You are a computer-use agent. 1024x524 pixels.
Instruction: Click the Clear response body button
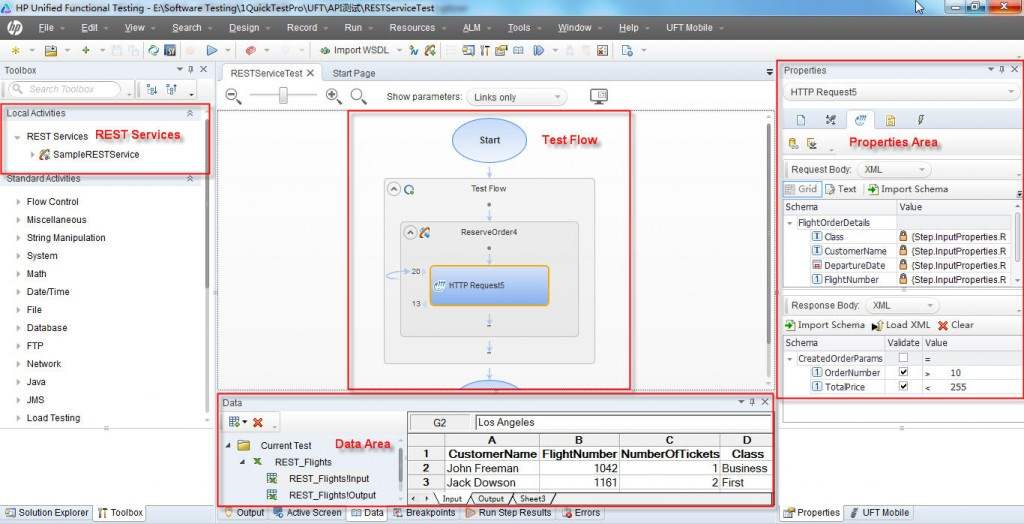pyautogui.click(x=955, y=325)
